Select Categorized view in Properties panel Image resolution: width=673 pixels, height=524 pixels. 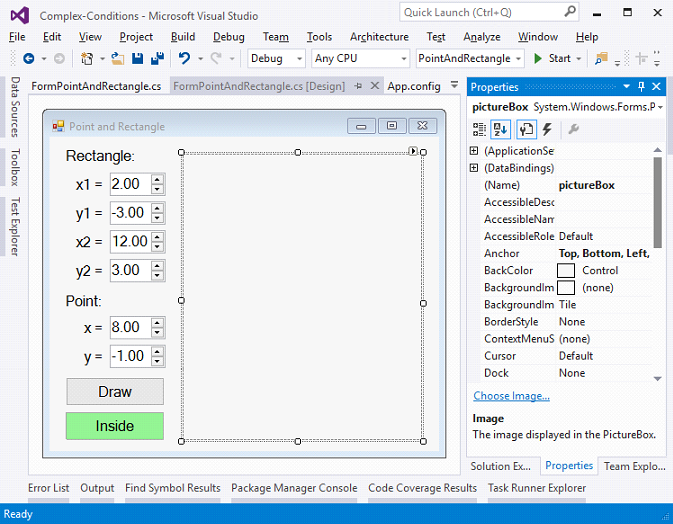click(479, 129)
